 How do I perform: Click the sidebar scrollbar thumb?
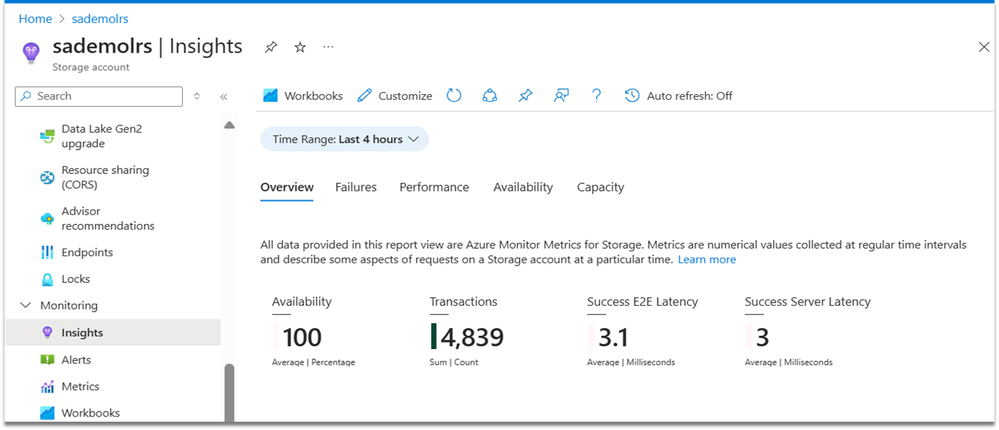click(x=229, y=392)
